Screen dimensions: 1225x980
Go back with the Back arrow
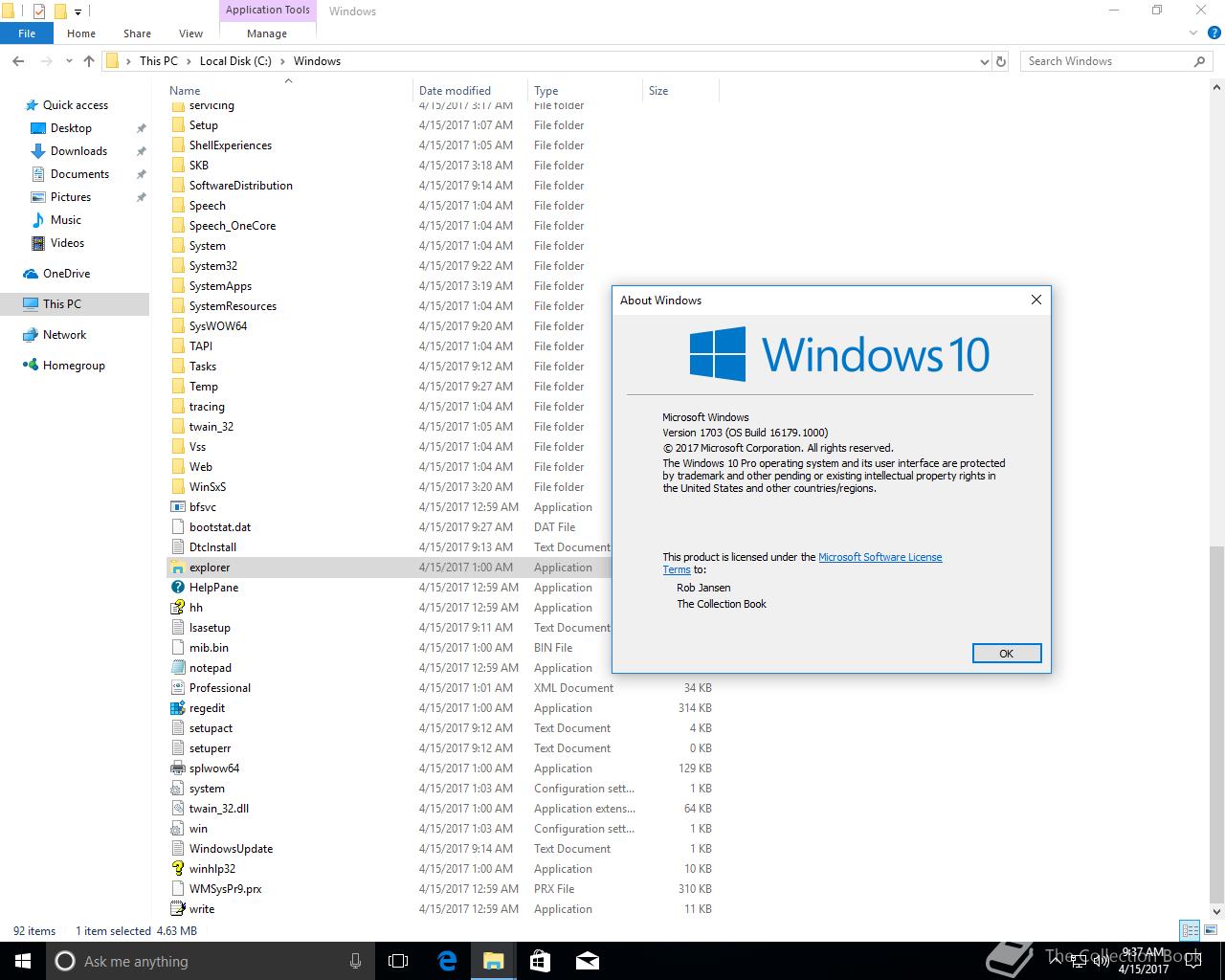18,61
